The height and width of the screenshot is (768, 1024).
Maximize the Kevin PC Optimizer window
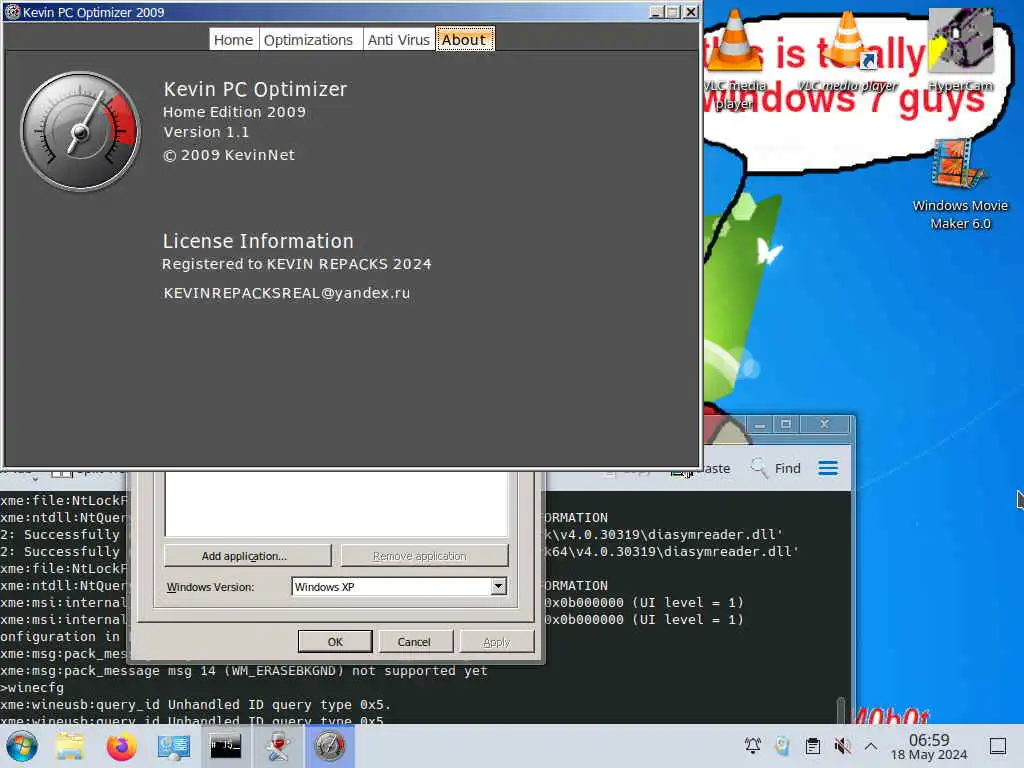coord(673,12)
